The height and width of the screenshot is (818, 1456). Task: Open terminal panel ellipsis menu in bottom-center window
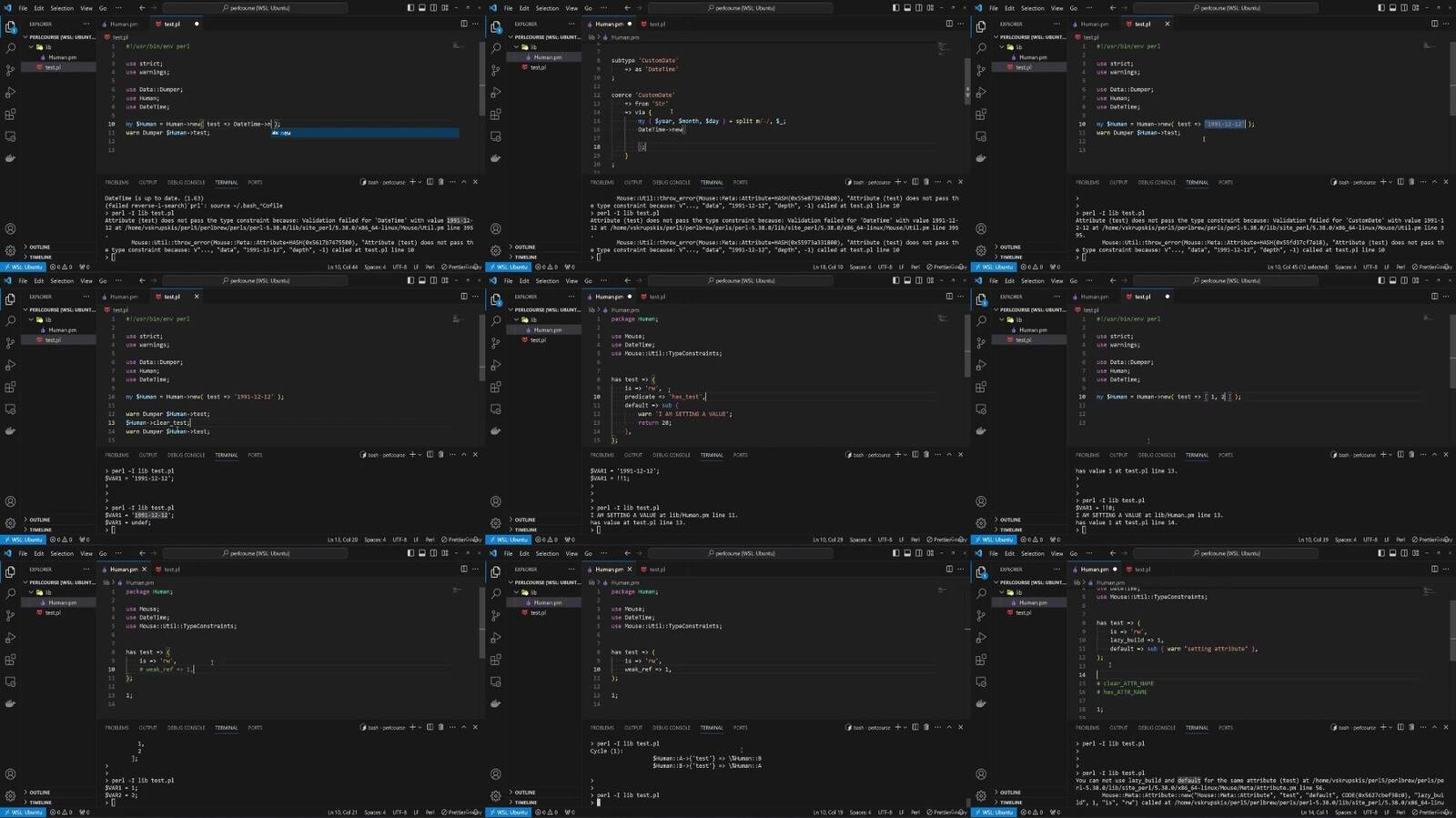pos(937,727)
